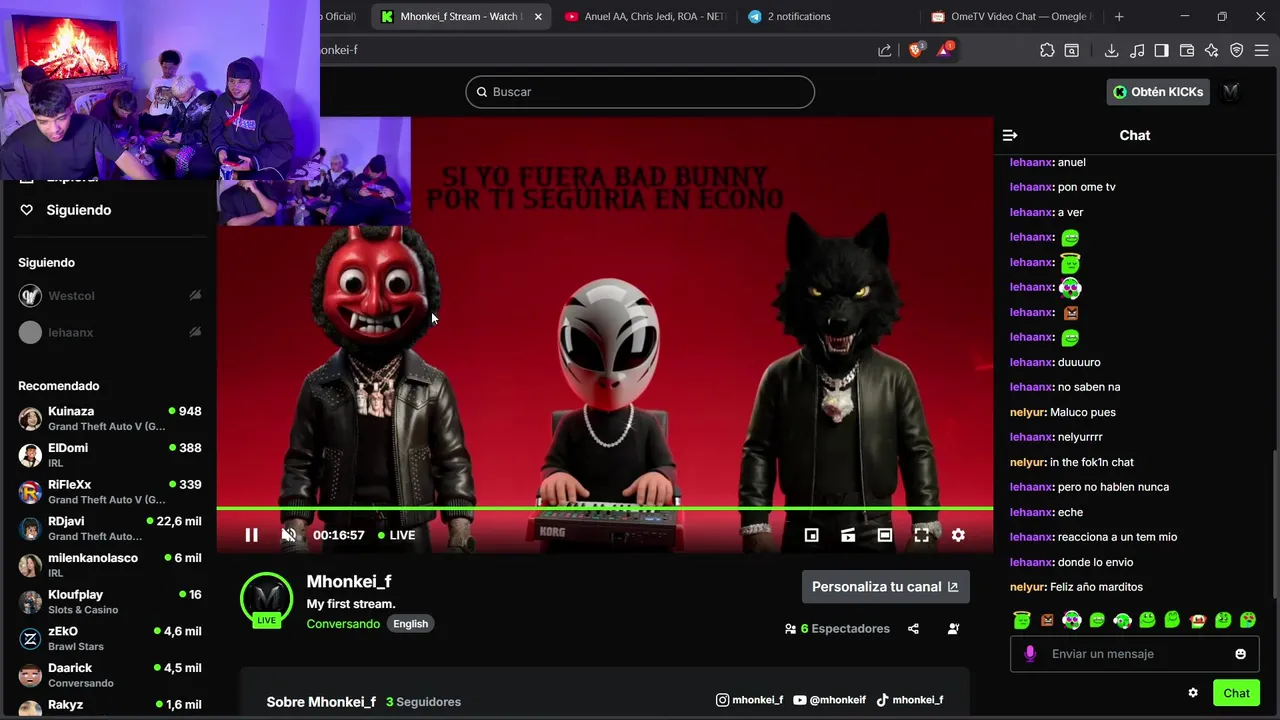Viewport: 1280px width, 720px height.
Task: Open recommended channel RiFleXx
Action: point(110,491)
